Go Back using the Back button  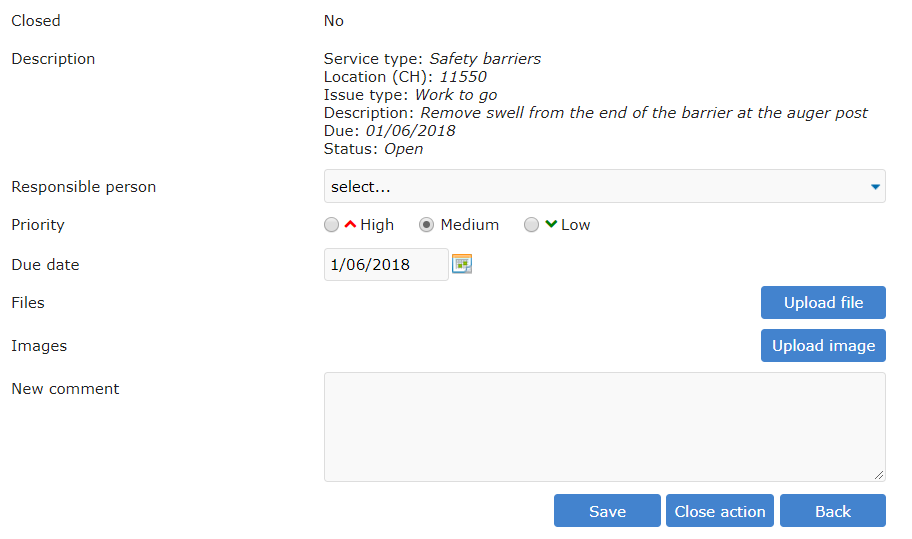[x=832, y=511]
